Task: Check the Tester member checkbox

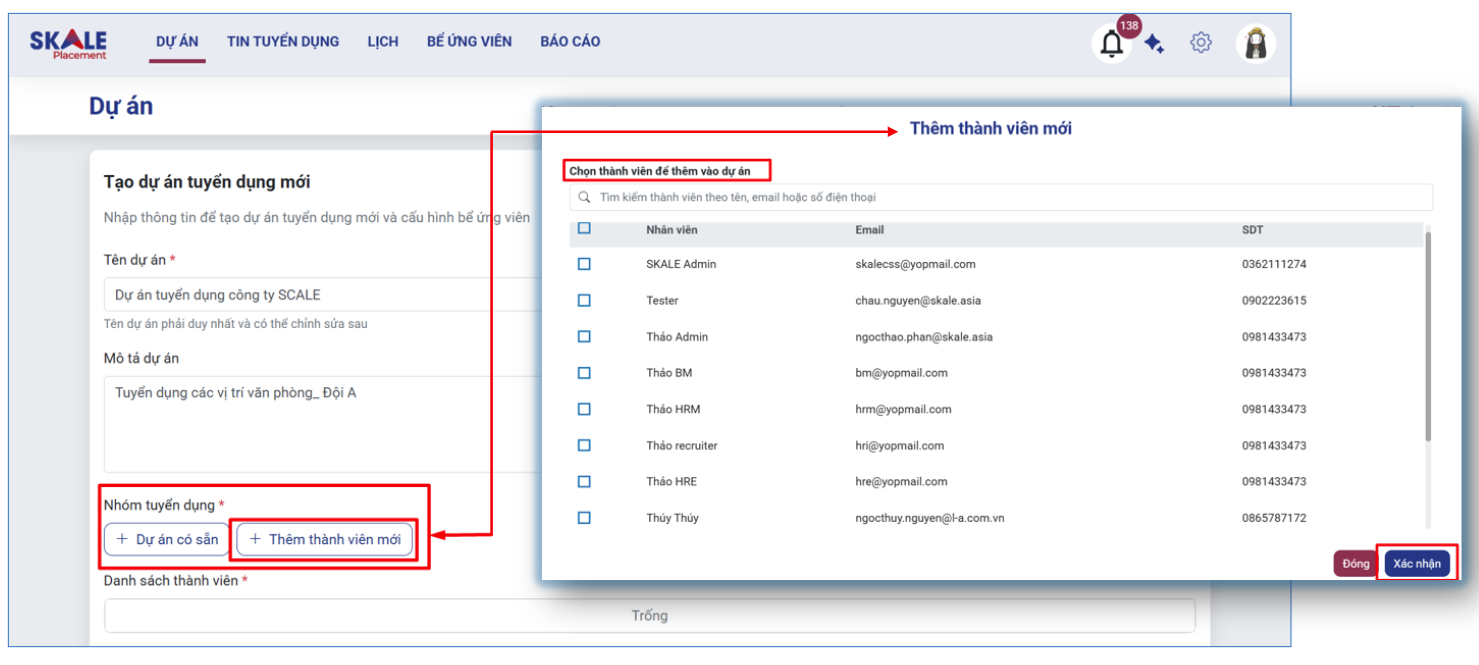Action: (x=584, y=300)
